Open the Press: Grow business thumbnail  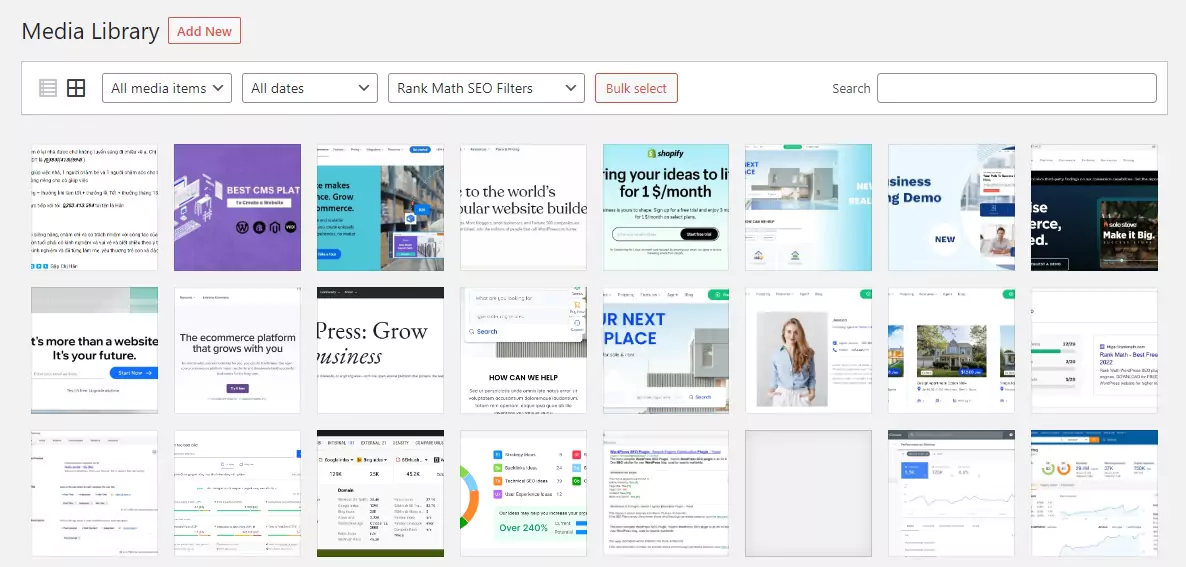point(380,350)
